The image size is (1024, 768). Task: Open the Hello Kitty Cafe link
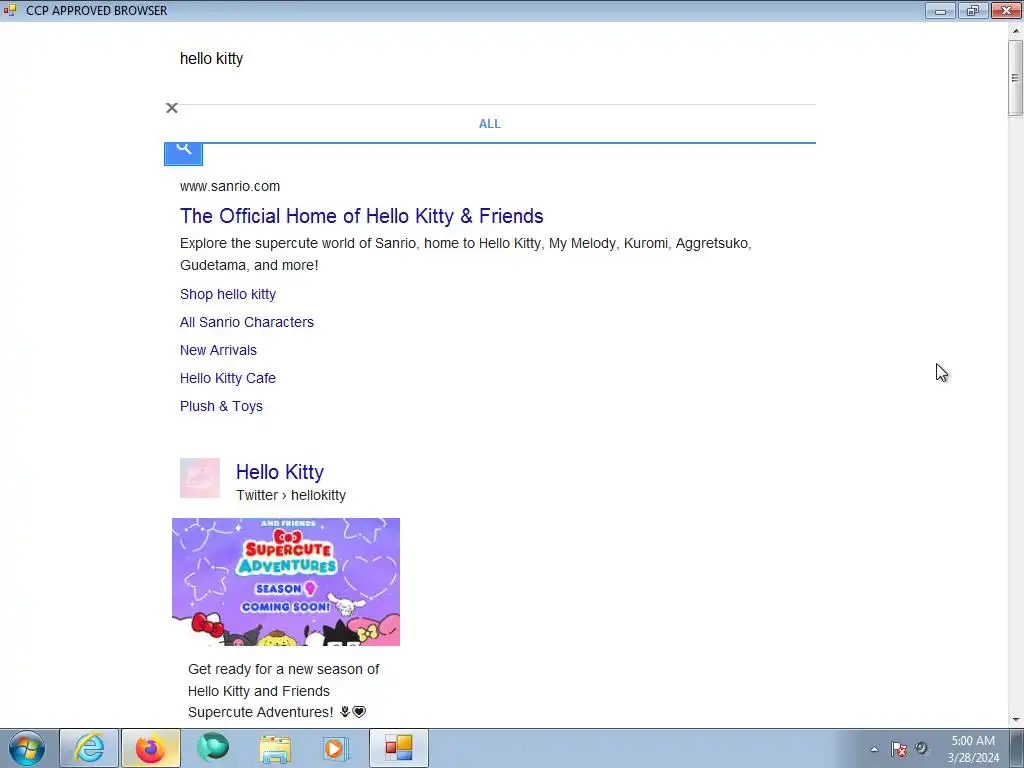point(228,378)
